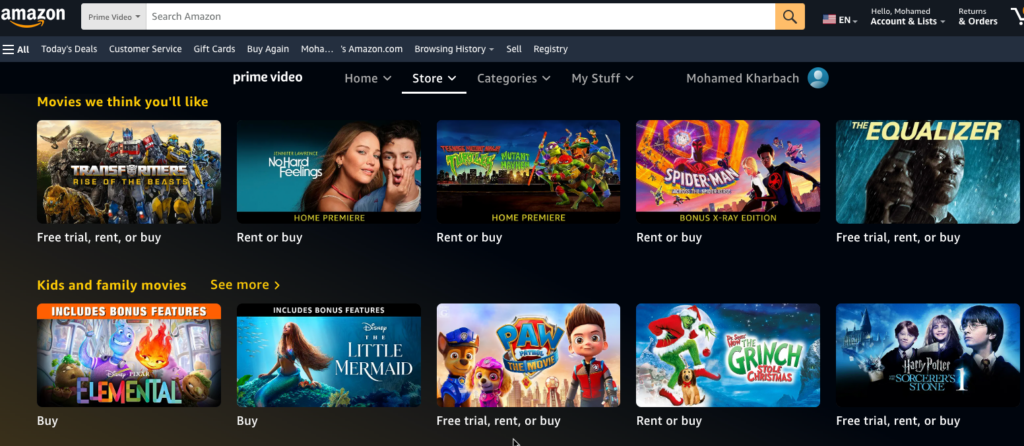Open the Harry Potter Sorcerer's Stone thumbnail
This screenshot has height=446, width=1024.
point(928,355)
